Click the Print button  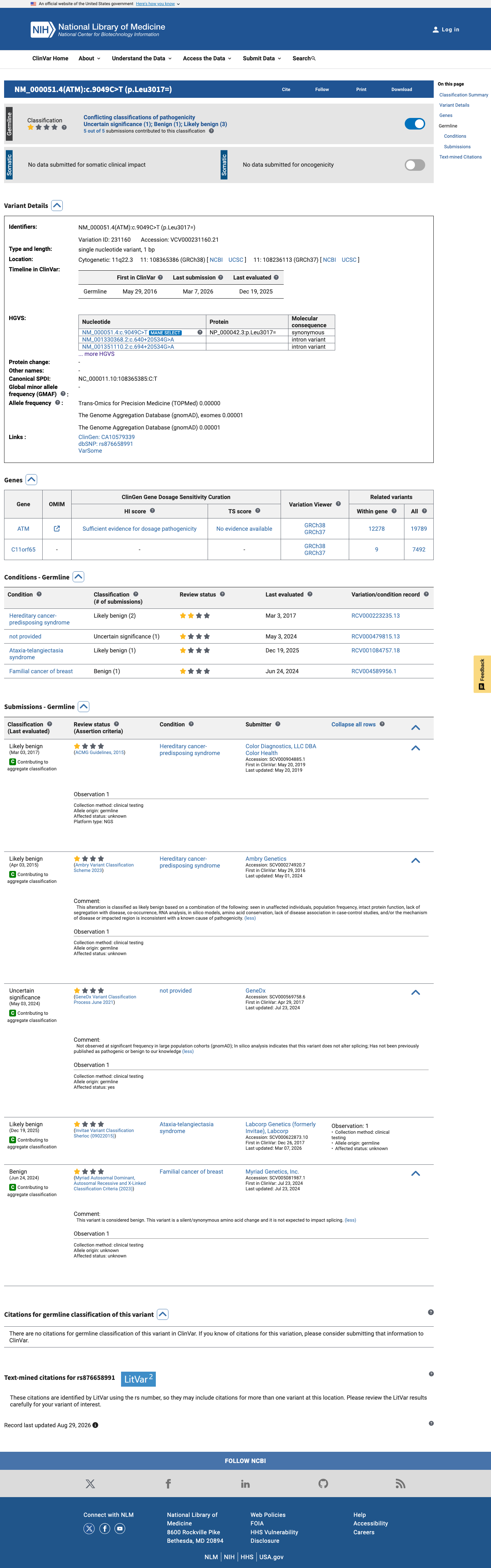(361, 89)
